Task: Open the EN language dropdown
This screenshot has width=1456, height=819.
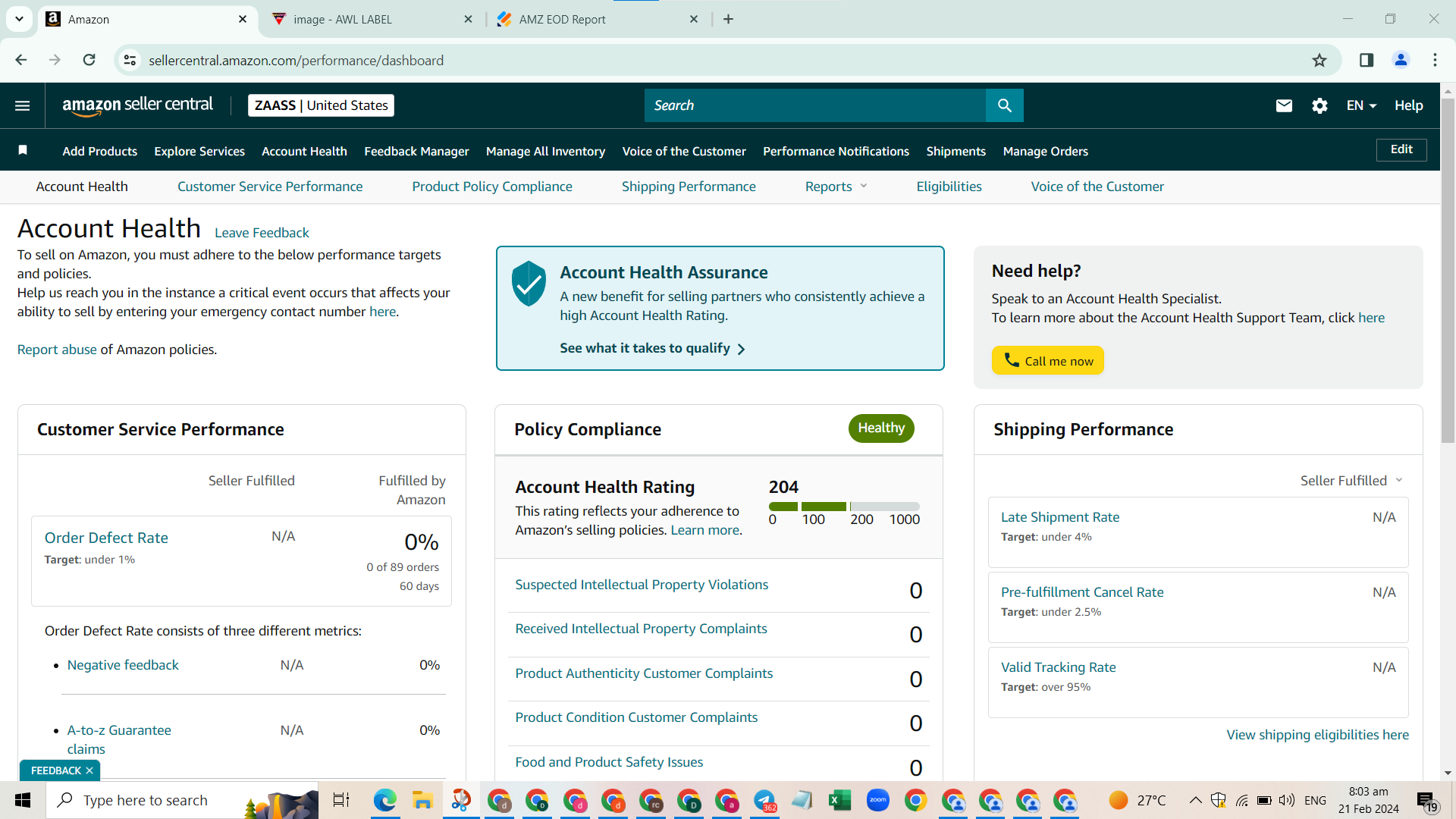Action: (x=1361, y=105)
